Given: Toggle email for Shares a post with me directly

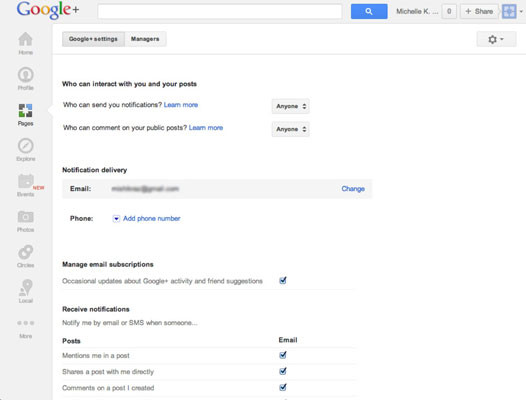Looking at the screenshot, I should click(x=283, y=371).
